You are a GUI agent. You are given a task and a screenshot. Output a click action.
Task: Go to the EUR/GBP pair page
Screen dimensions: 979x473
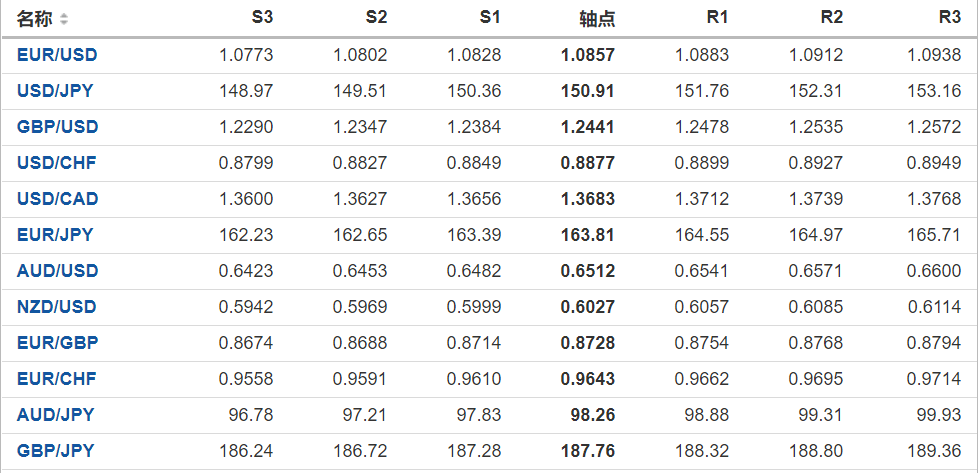[x=57, y=343]
